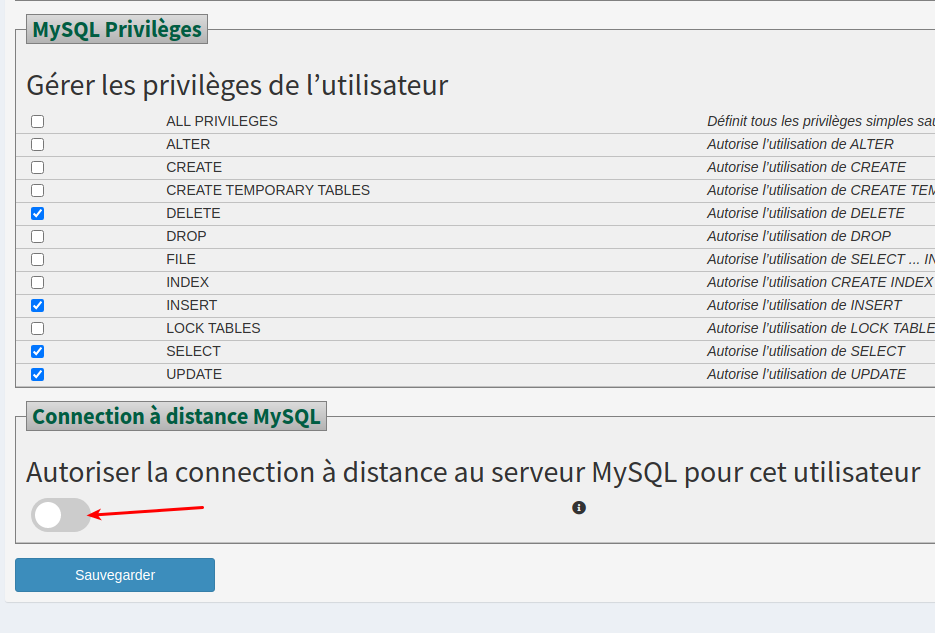Screen dimensions: 935x633
Task: Click the LOCK TABLES label text
Action: click(x=213, y=328)
